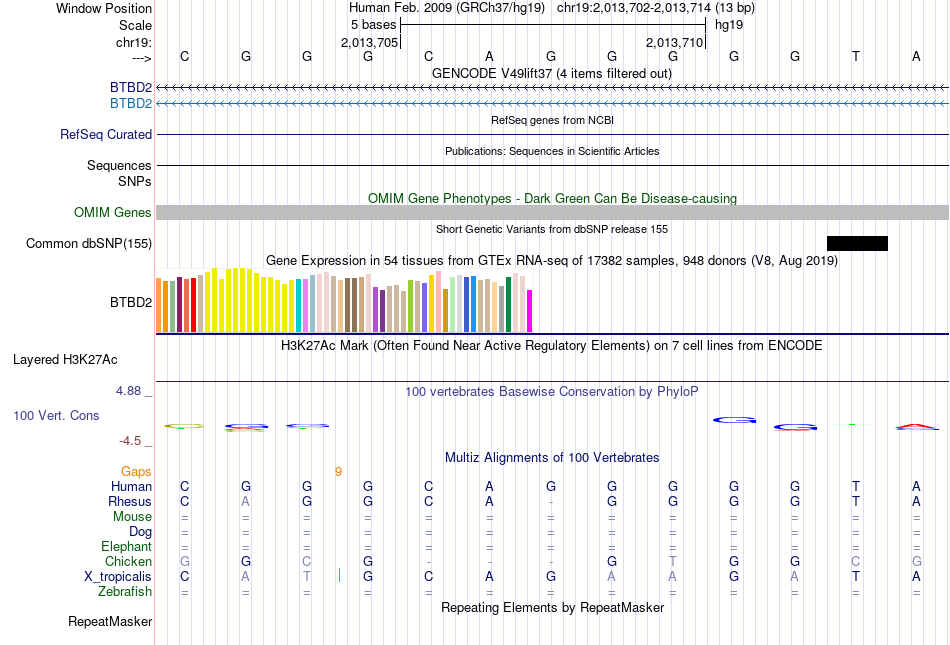Select the X_tropicalis species label
The width and height of the screenshot is (950, 645).
tap(118, 577)
